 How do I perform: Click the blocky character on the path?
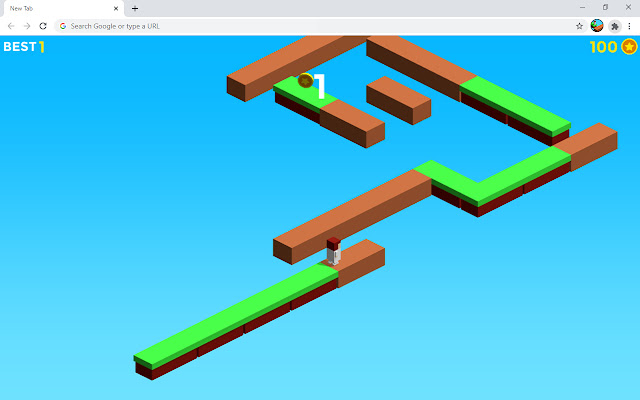coord(334,251)
